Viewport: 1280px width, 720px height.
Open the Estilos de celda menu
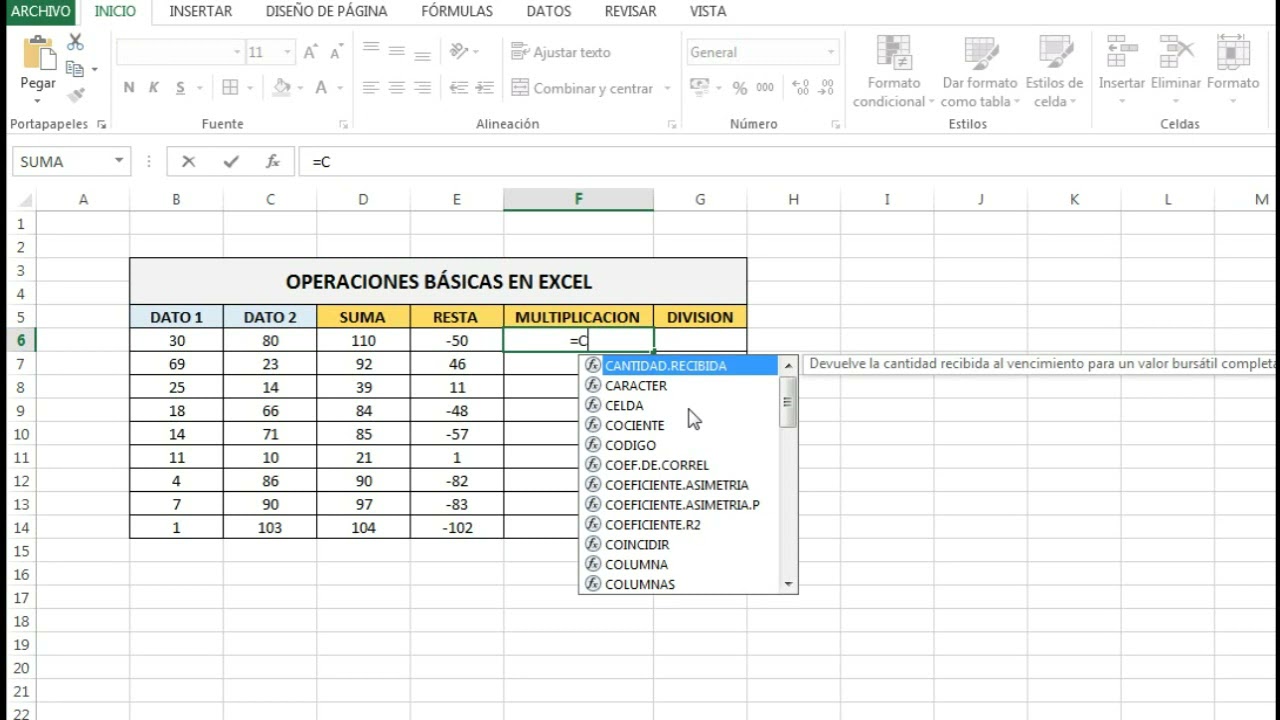tap(1054, 72)
